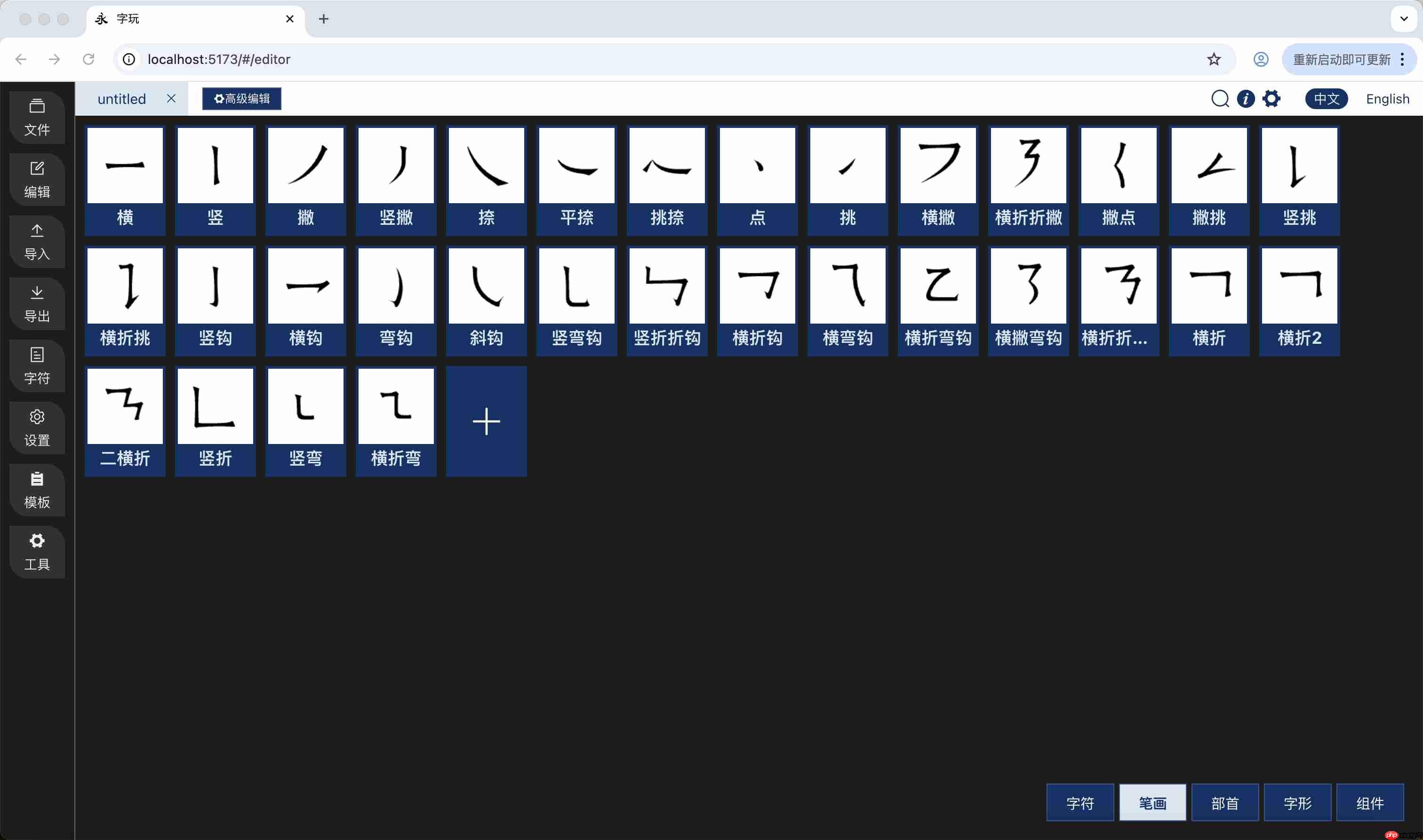Switch language to English
This screenshot has width=1423, height=840.
point(1387,98)
